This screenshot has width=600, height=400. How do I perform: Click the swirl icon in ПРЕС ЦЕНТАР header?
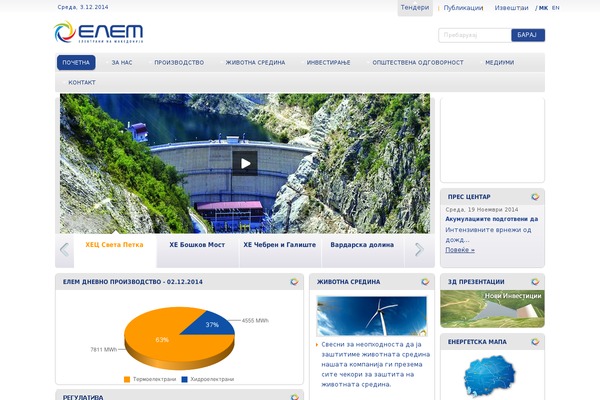535,197
